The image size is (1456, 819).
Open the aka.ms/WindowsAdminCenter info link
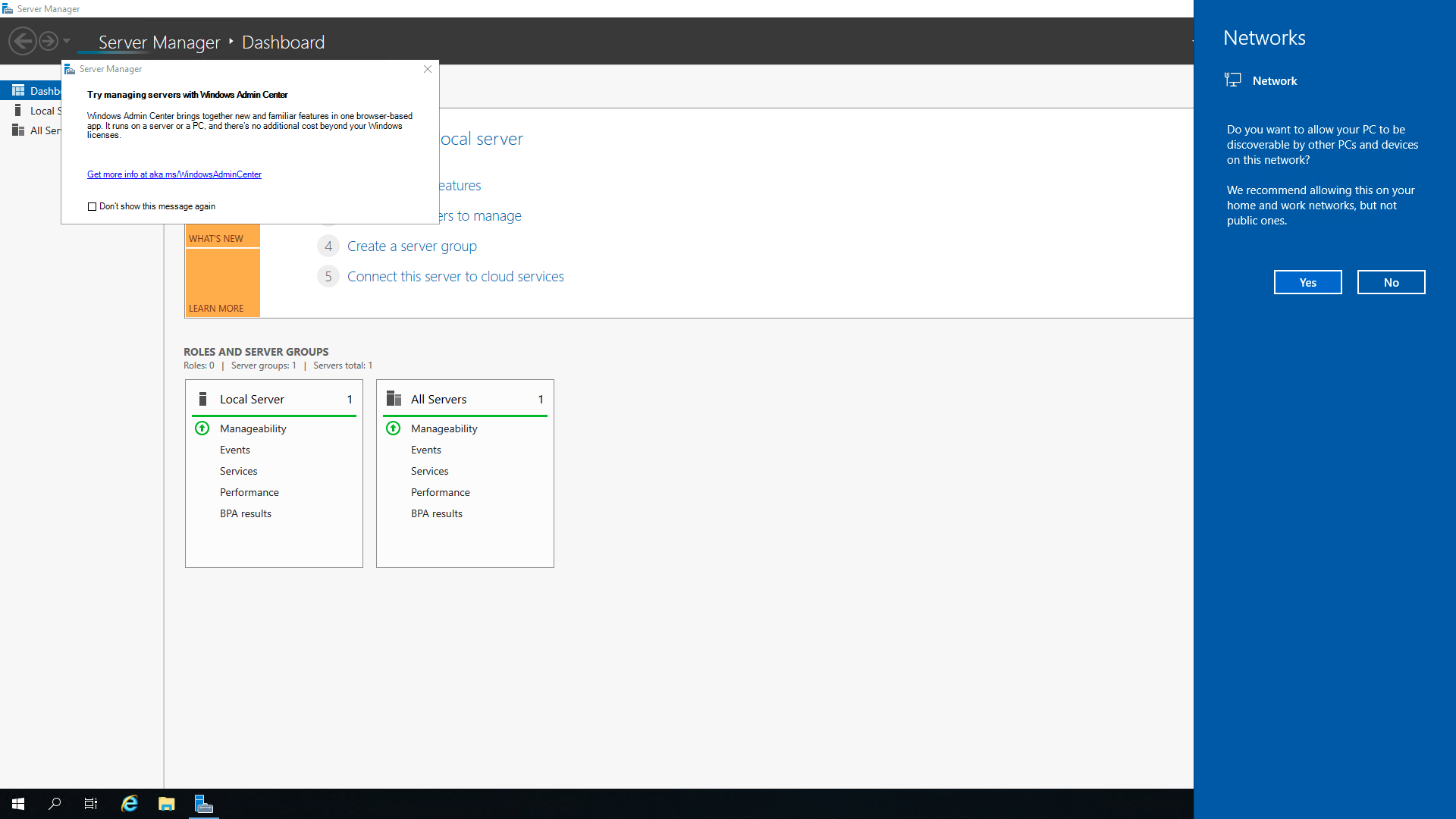pyautogui.click(x=174, y=174)
